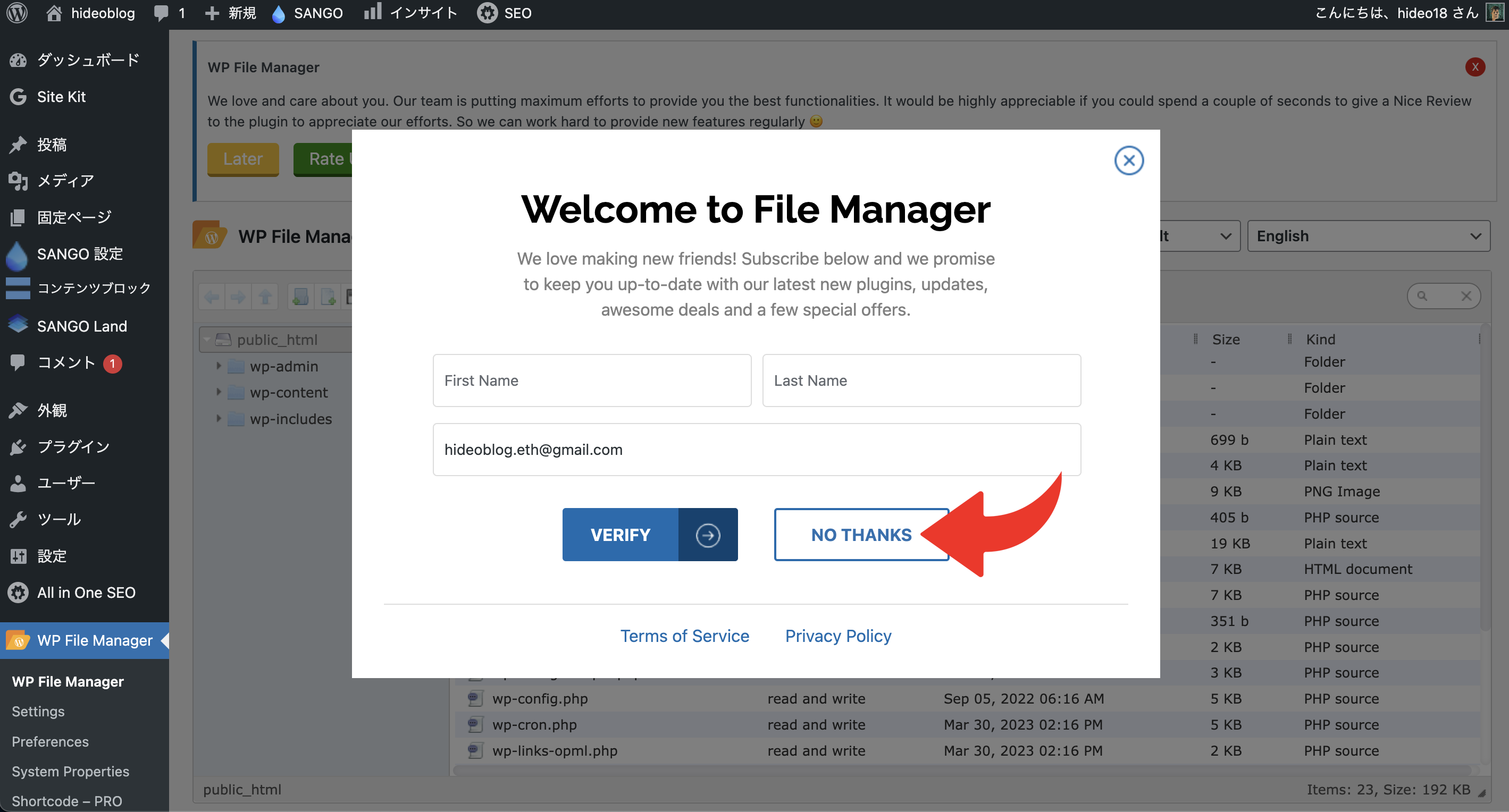The image size is (1509, 812).
Task: Open ユーザー users menu
Action: [85, 483]
